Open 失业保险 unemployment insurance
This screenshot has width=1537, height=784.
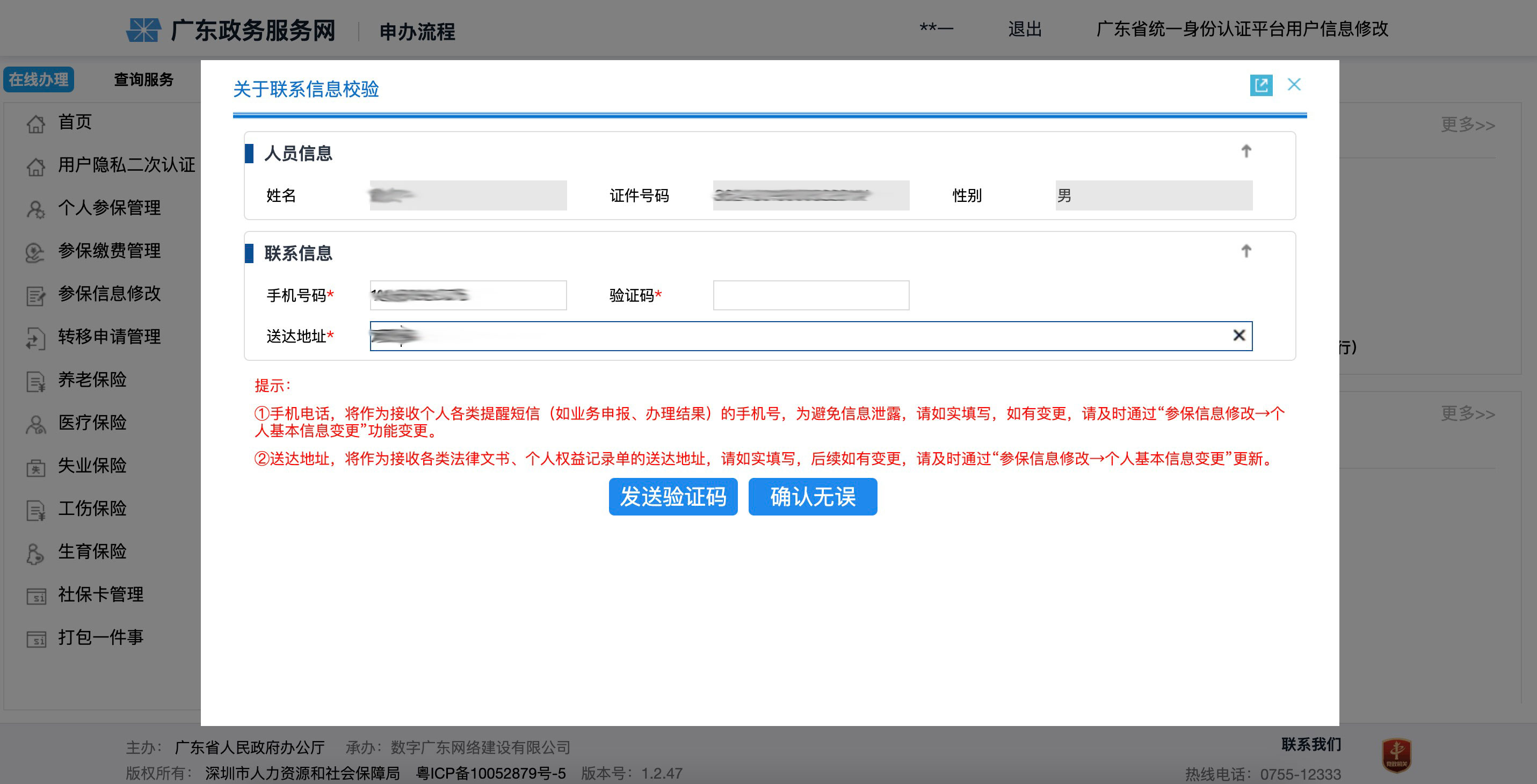92,466
